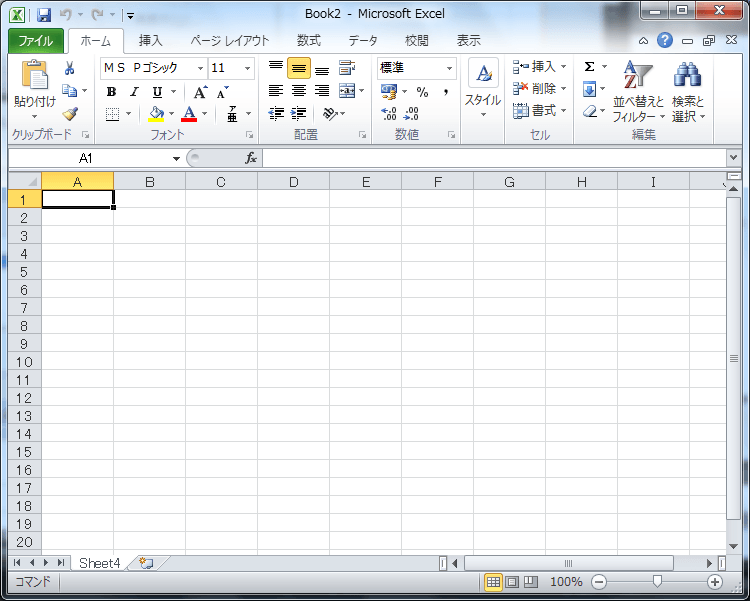Image resolution: width=750 pixels, height=601 pixels.
Task: Toggle align text right
Action: 322,90
